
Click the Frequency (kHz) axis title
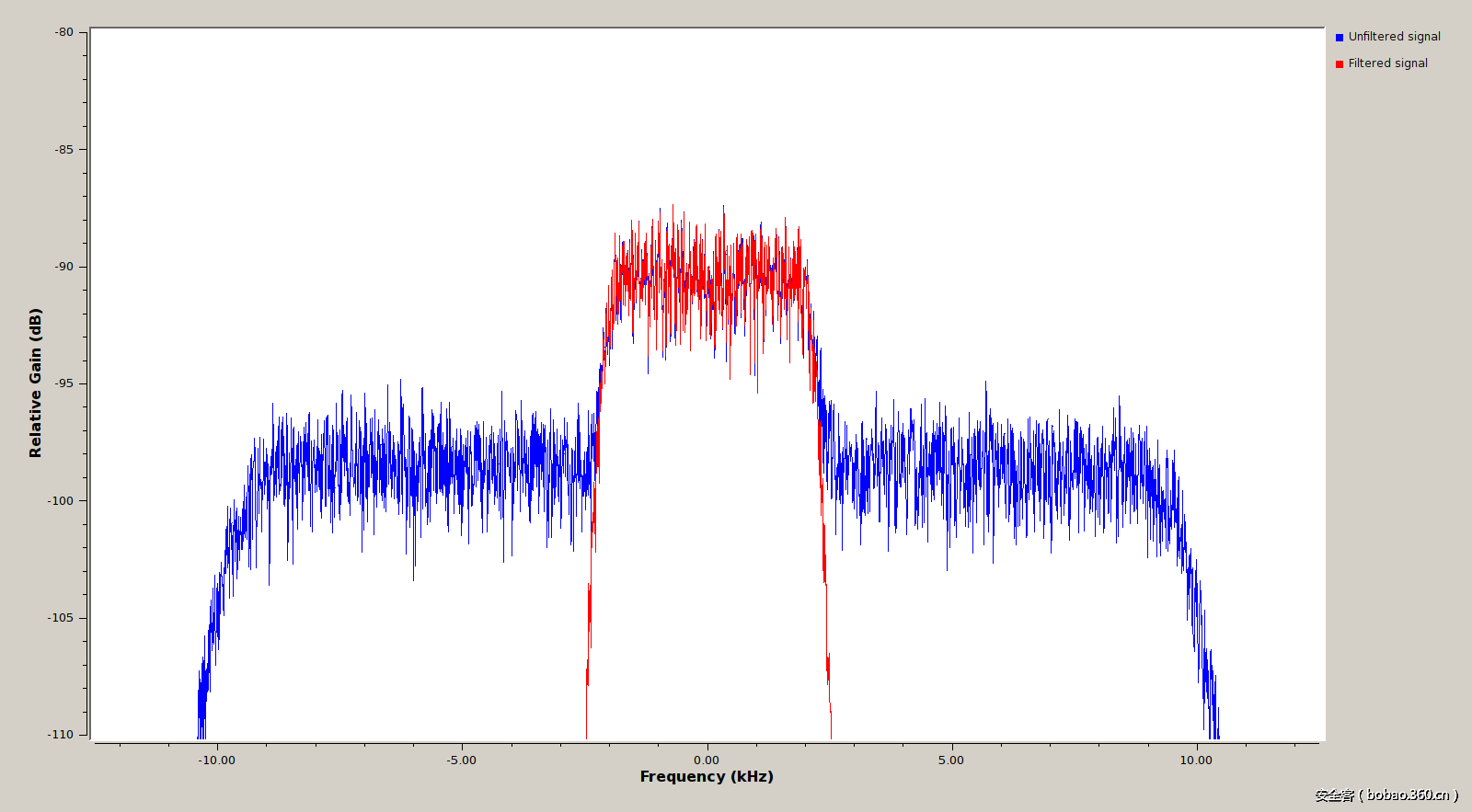(x=707, y=777)
